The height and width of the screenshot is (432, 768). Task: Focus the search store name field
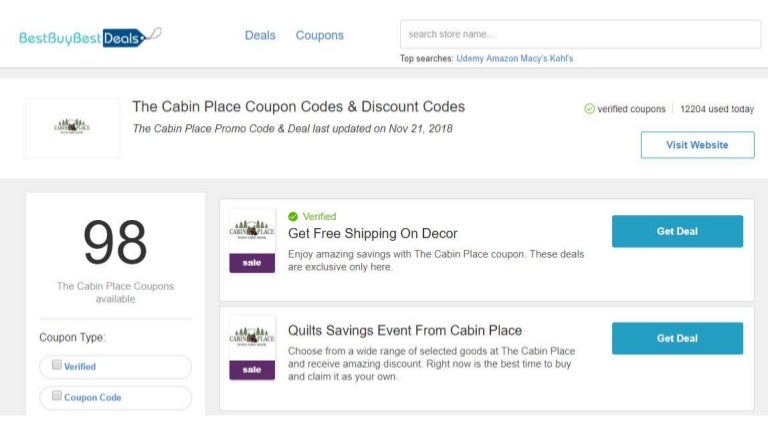[x=580, y=34]
